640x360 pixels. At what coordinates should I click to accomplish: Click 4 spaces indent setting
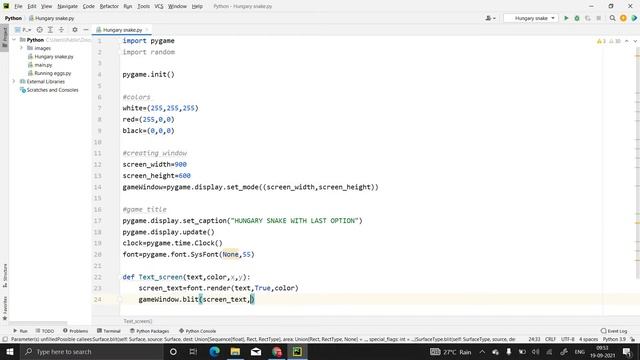click(x=589, y=339)
